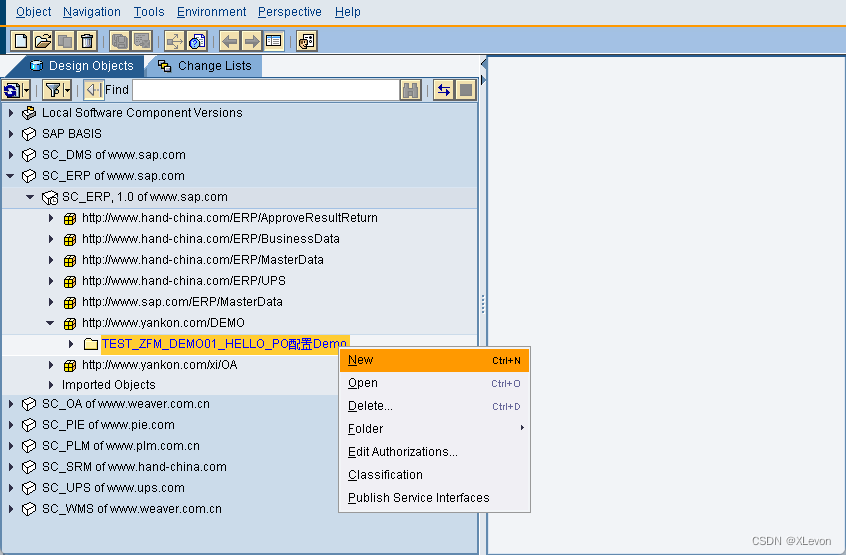Open the Tools menu
846x555 pixels.
tap(149, 12)
